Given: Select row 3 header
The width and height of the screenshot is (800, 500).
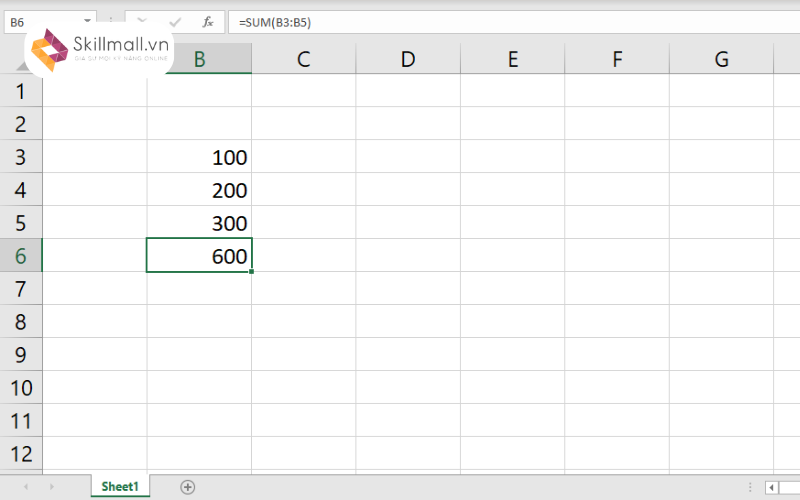Looking at the screenshot, I should (x=21, y=157).
